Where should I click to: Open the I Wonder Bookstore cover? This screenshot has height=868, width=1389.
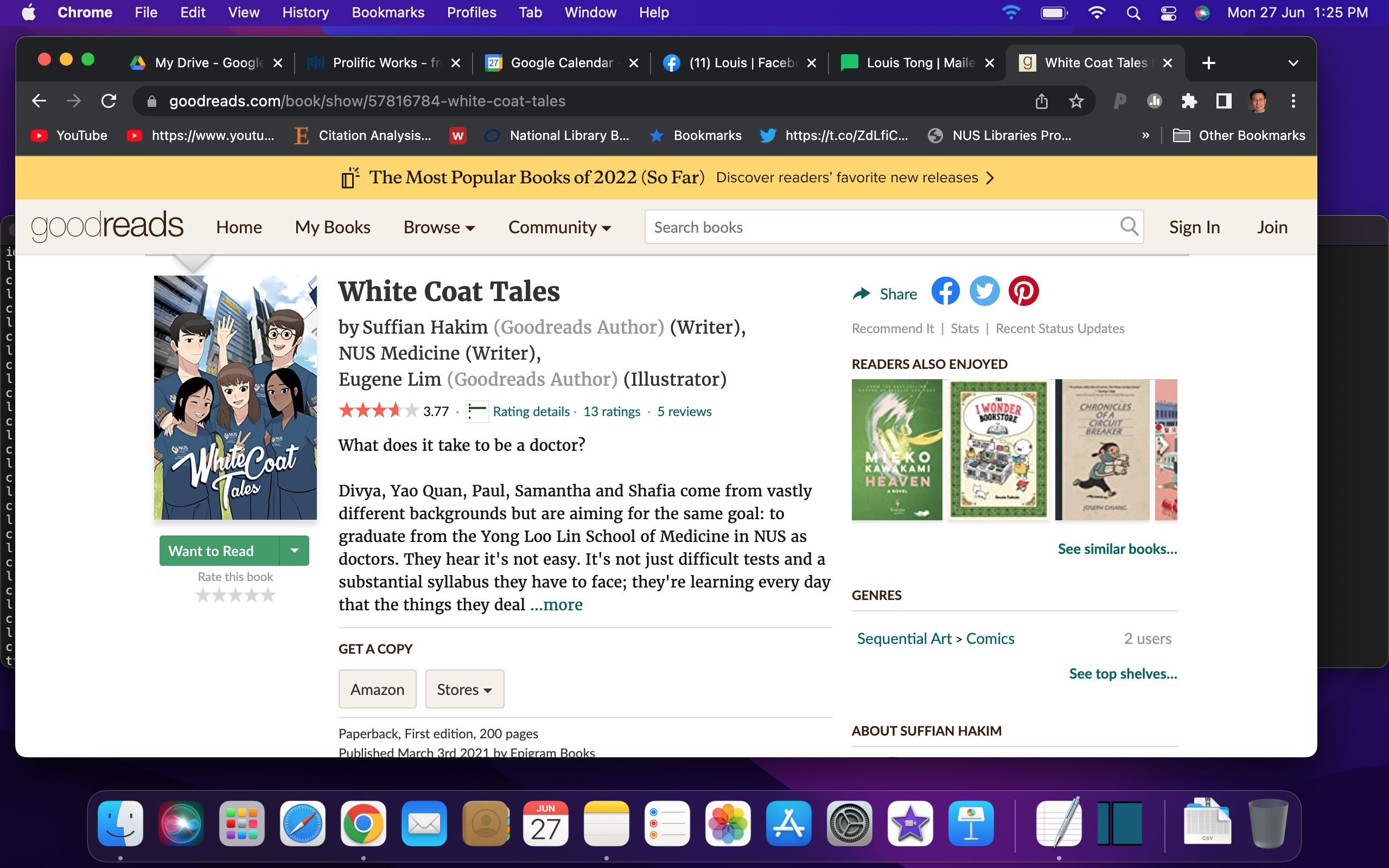coord(998,450)
